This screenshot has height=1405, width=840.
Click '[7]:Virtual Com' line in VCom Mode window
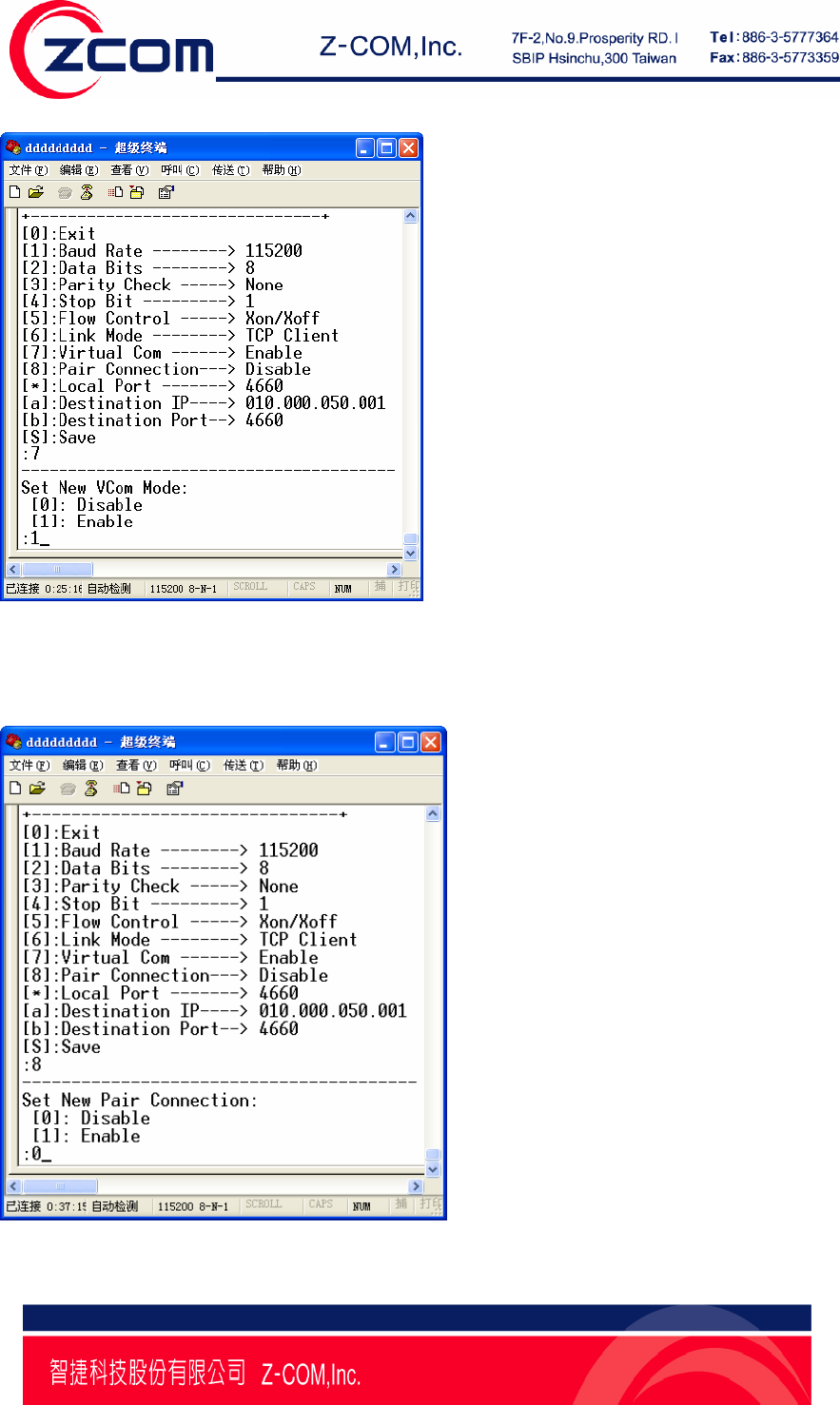162,353
